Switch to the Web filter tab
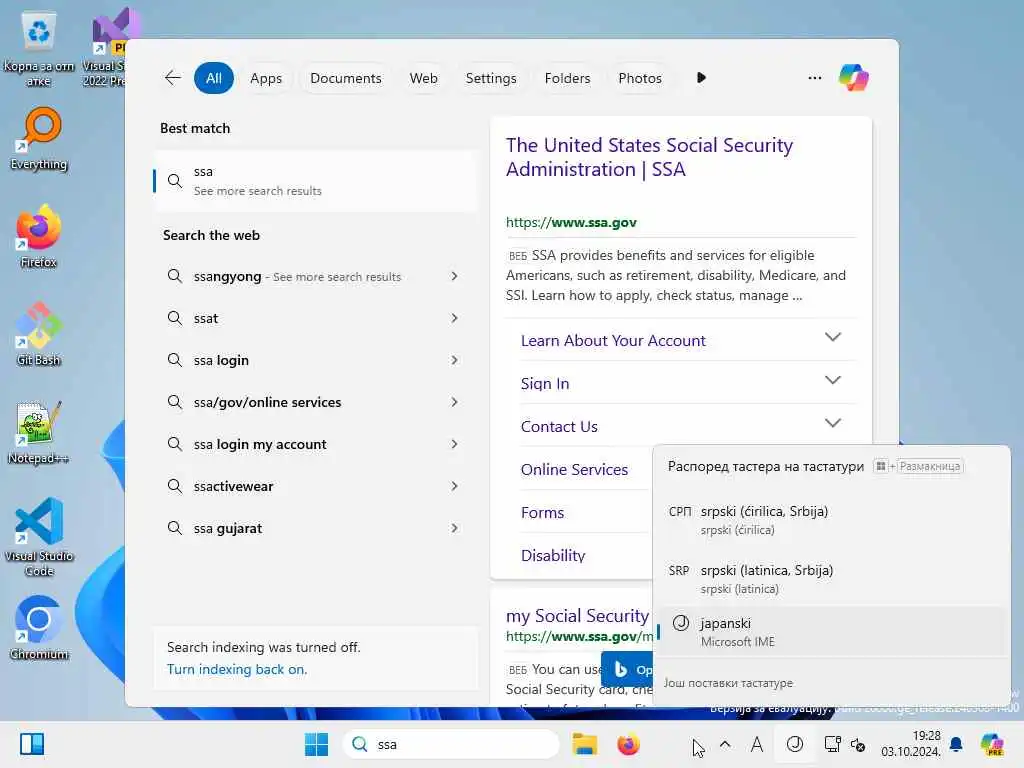Image resolution: width=1024 pixels, height=768 pixels. [x=423, y=78]
